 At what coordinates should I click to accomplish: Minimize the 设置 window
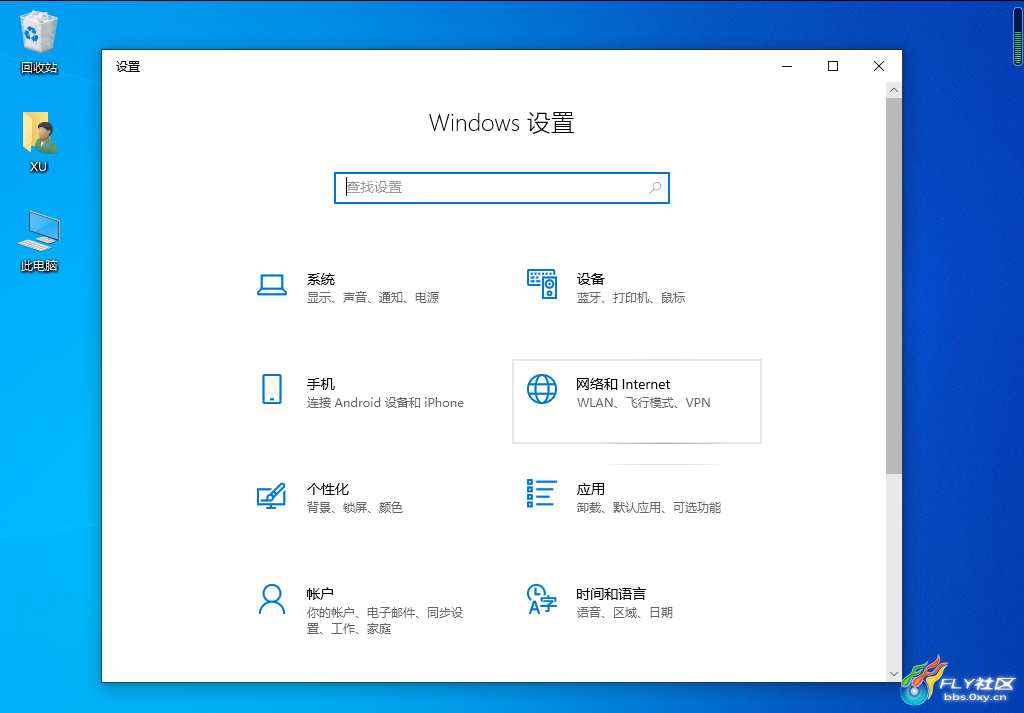[787, 66]
